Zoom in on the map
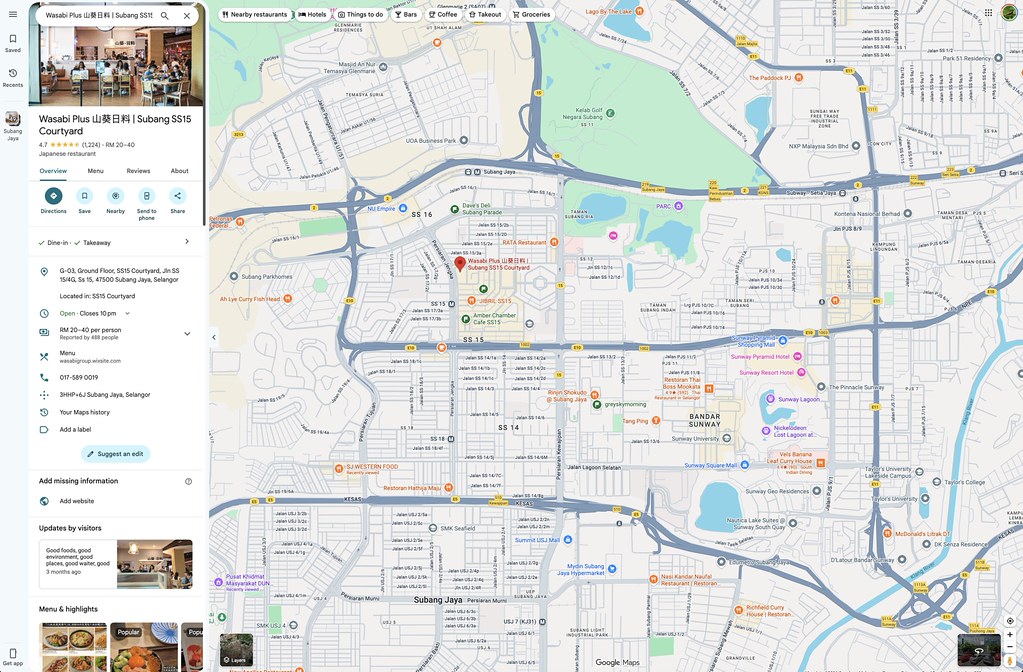Screen dimensions: 1023x672 pos(1010,634)
